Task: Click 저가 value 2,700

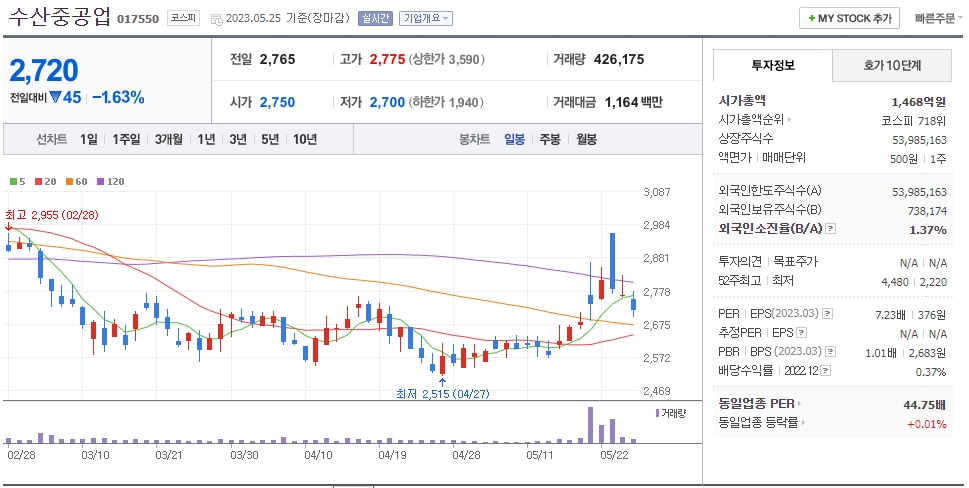Action: (x=387, y=102)
